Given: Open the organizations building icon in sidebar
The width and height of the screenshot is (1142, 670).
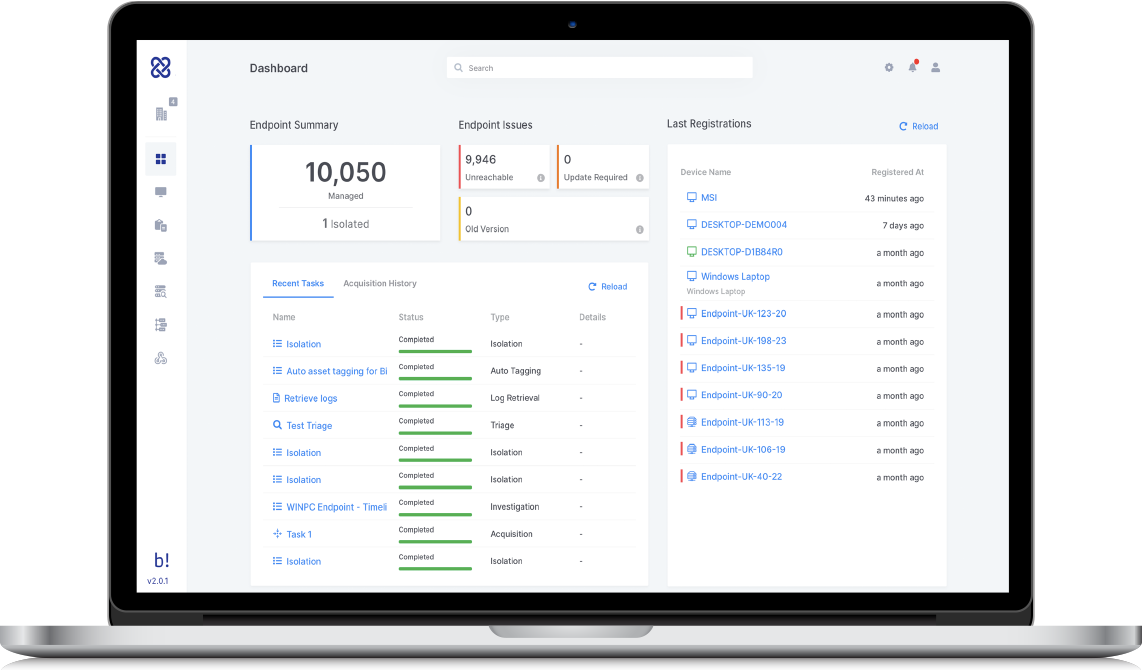Looking at the screenshot, I should pyautogui.click(x=161, y=114).
